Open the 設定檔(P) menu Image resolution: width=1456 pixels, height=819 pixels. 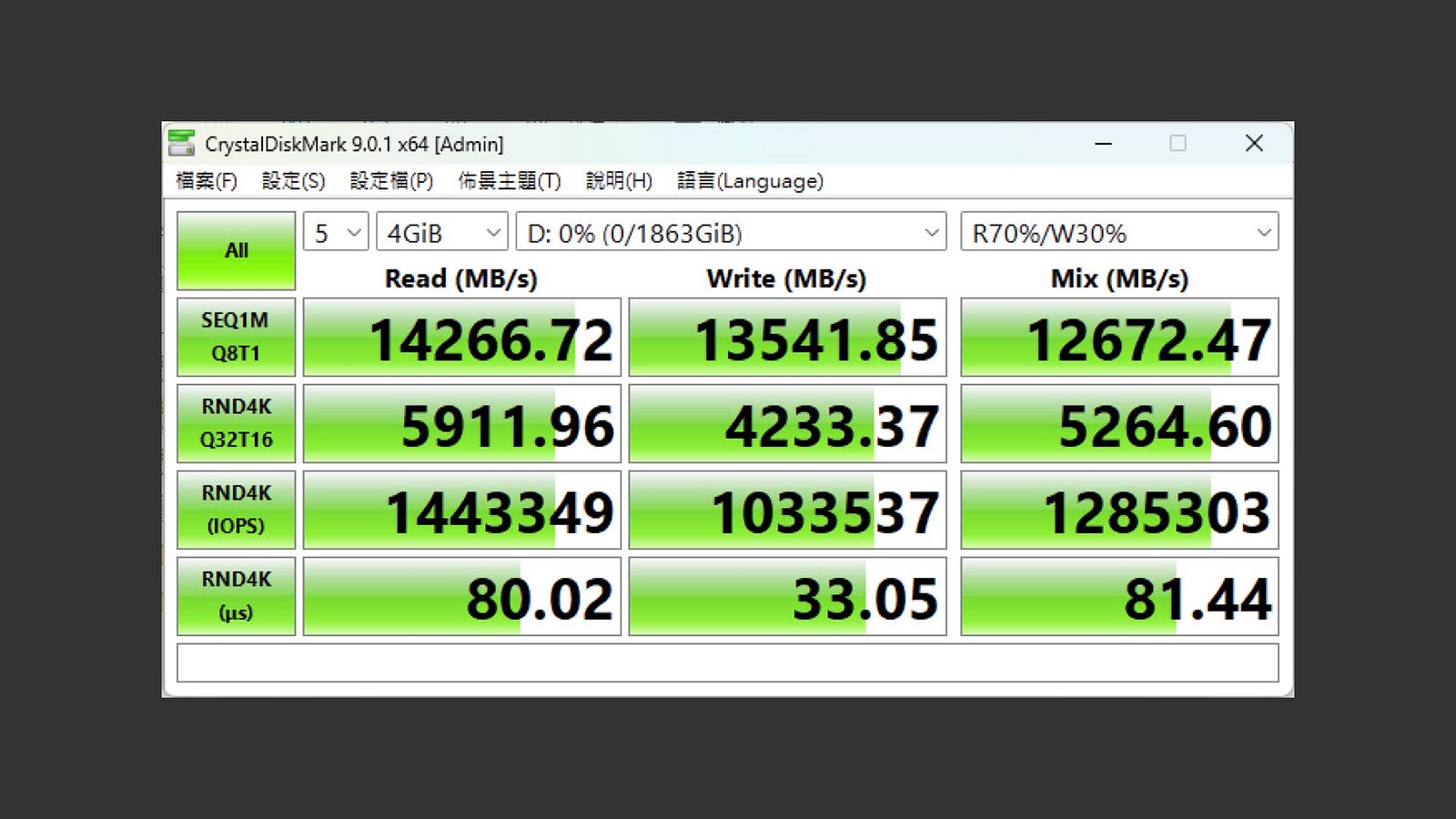coord(391,181)
